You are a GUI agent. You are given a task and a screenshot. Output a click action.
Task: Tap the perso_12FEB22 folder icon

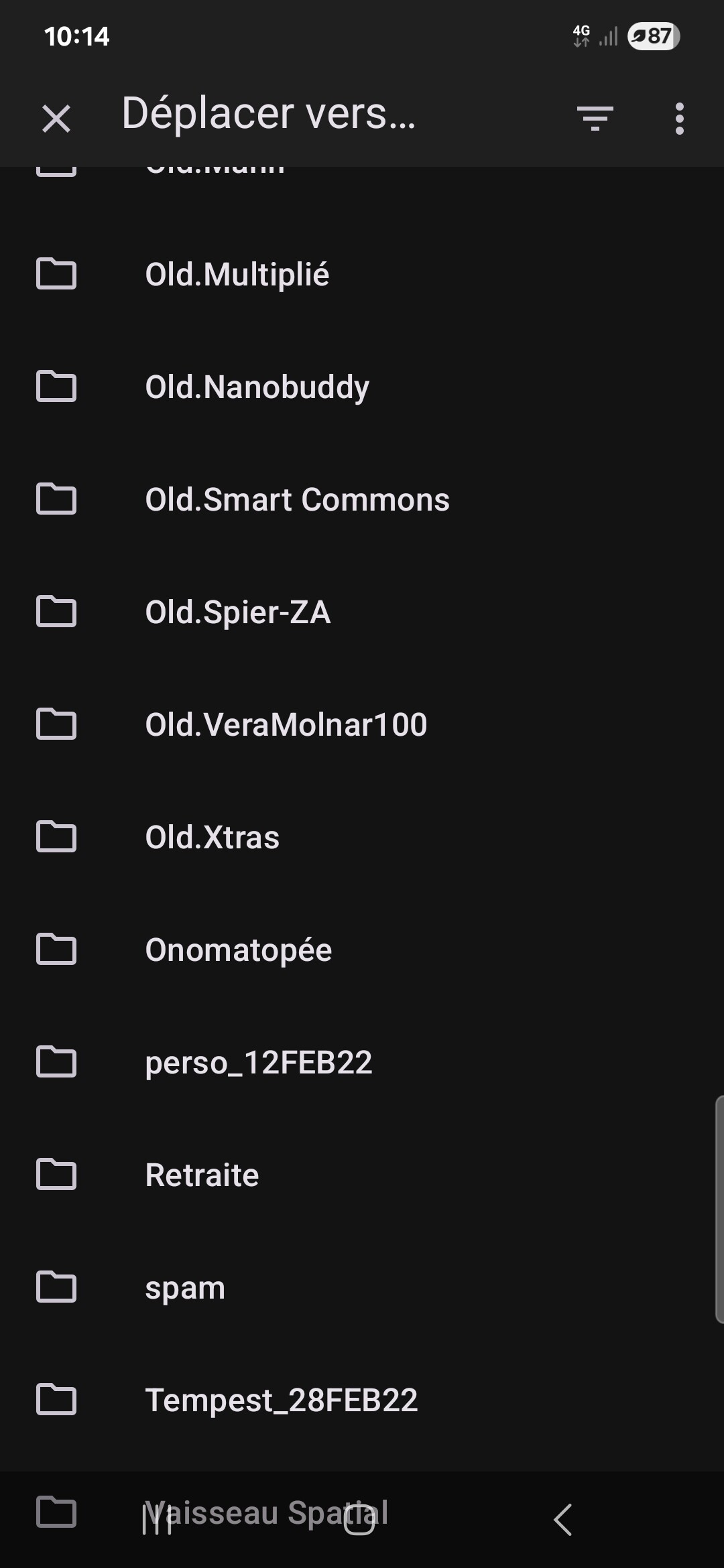click(x=56, y=1063)
